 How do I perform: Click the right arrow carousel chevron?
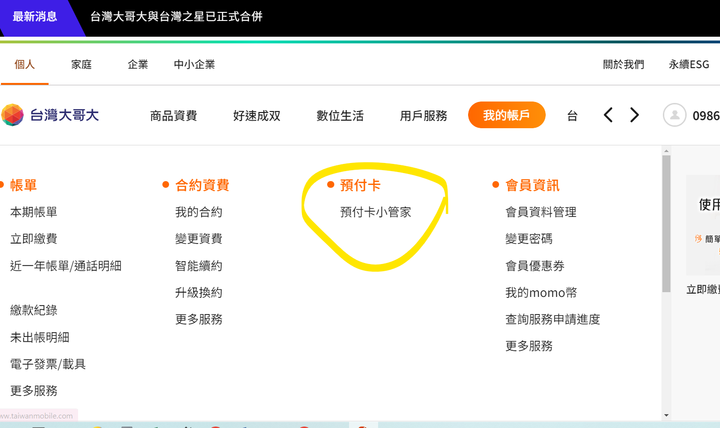634,115
